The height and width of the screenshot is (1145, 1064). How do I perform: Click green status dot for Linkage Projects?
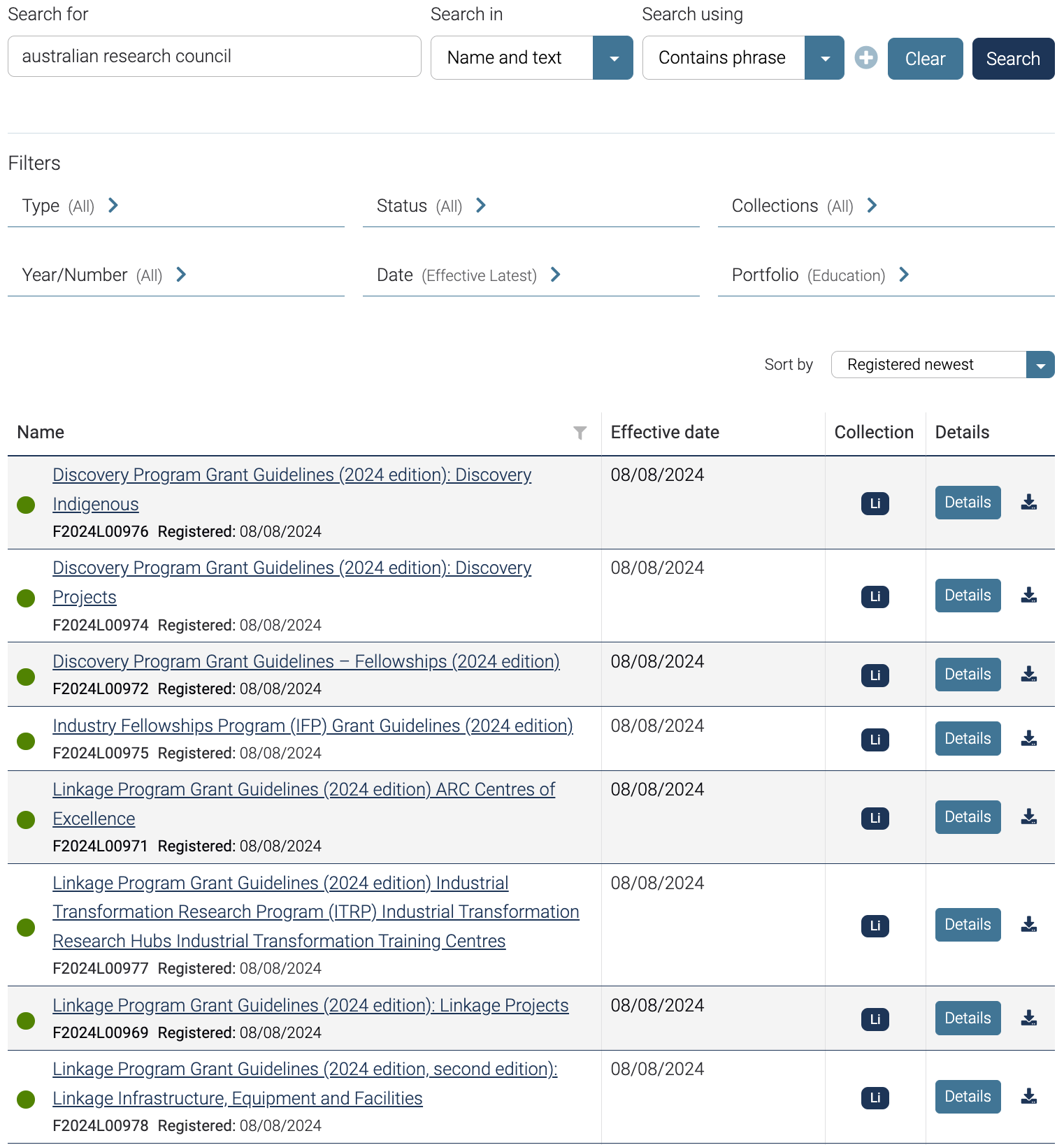tap(26, 1021)
